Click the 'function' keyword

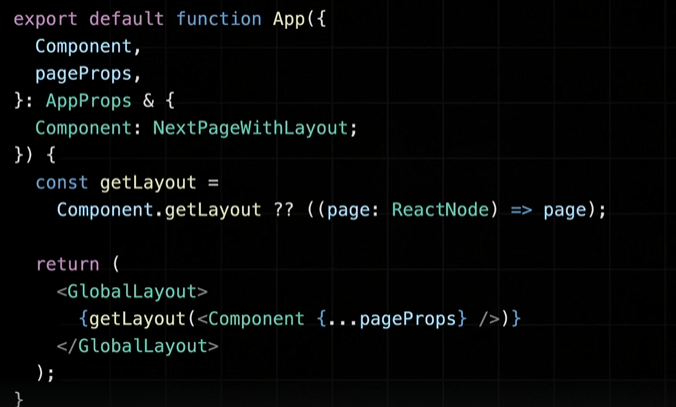[x=219, y=19]
